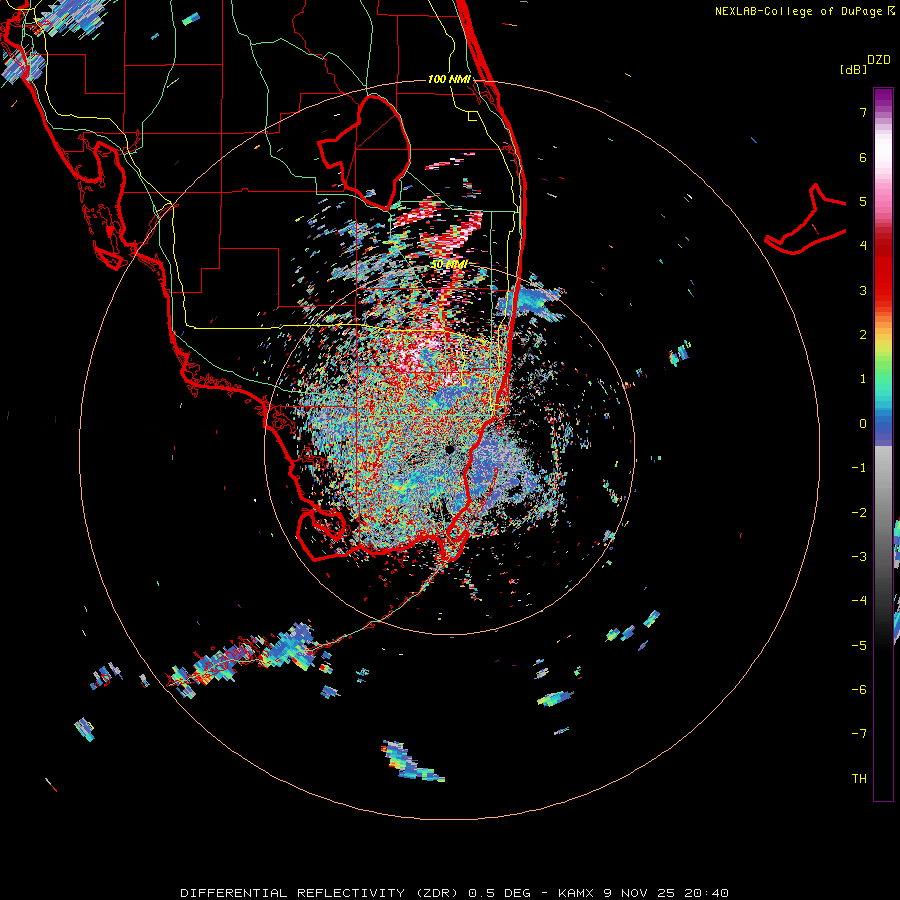
Task: Click the -1 value on the dB scale
Action: click(859, 468)
